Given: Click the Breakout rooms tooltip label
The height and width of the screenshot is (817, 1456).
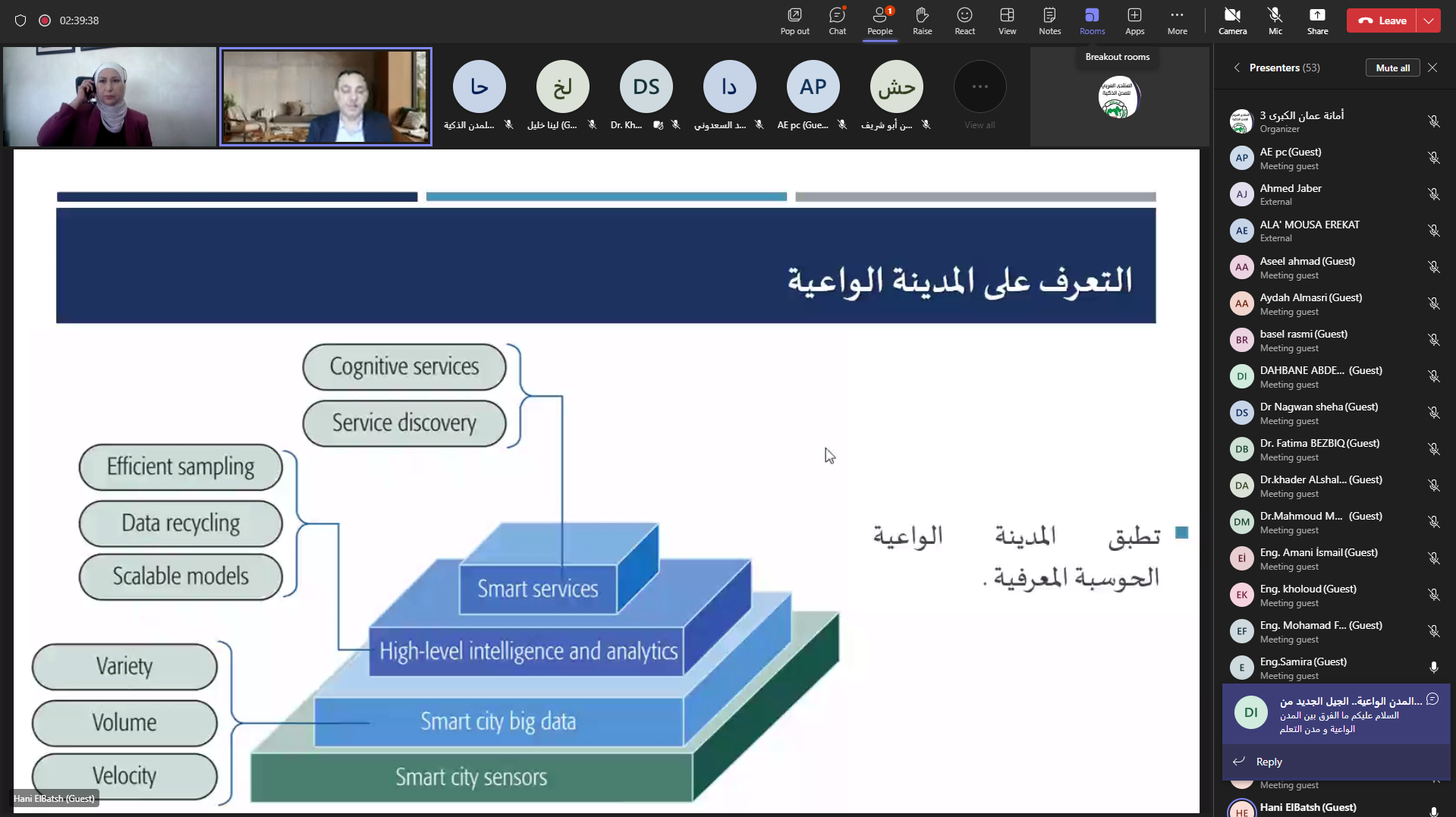Looking at the screenshot, I should (1117, 57).
